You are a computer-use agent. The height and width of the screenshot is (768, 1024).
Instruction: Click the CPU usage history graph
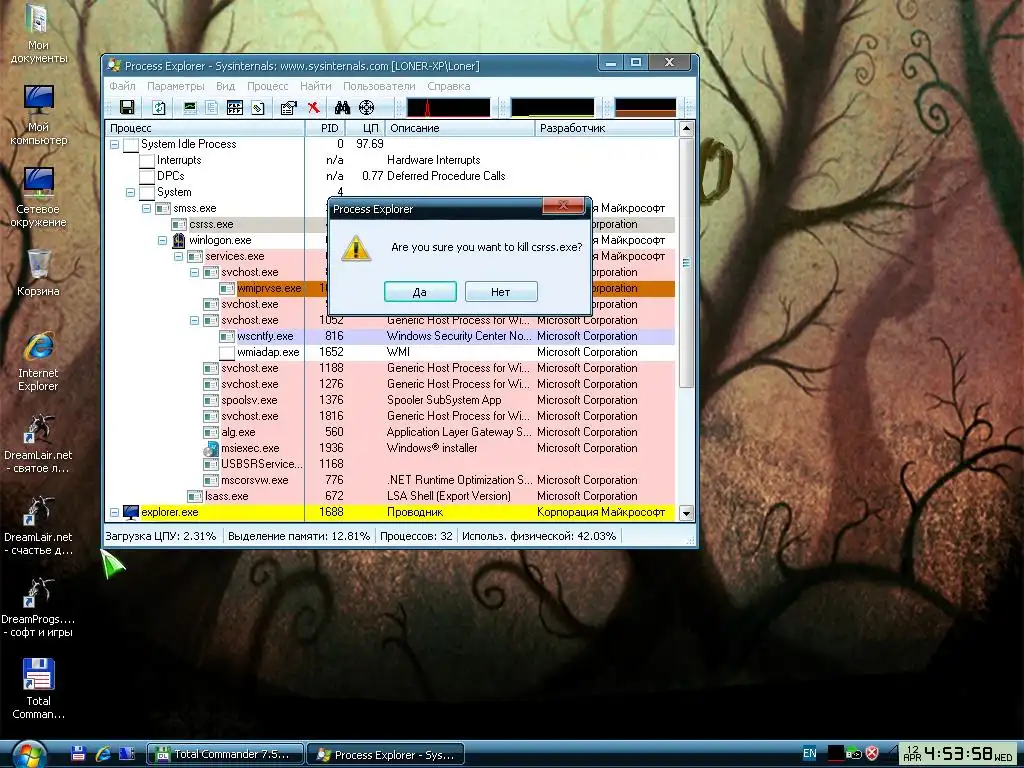(448, 108)
